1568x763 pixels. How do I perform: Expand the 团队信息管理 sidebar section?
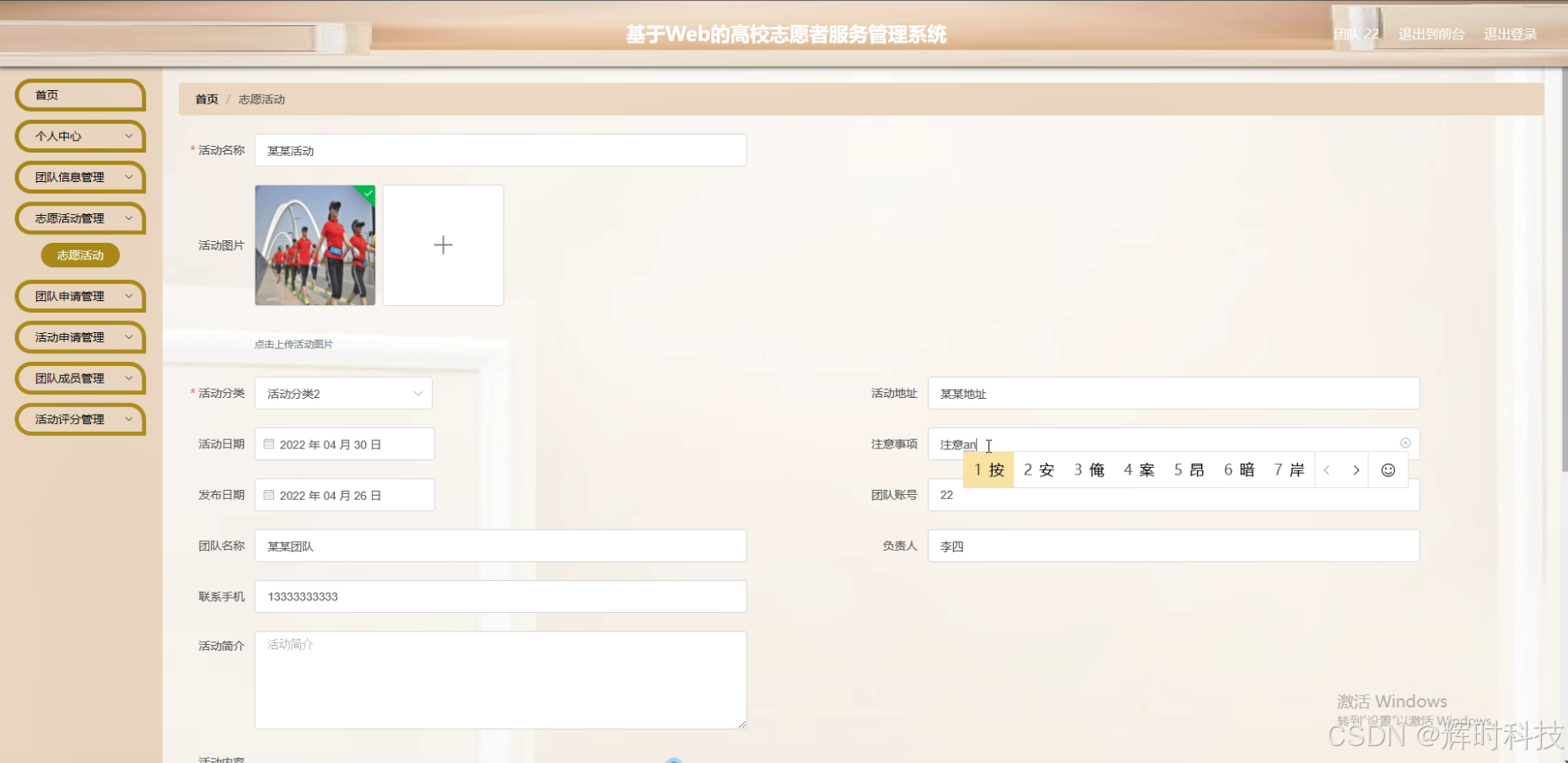[x=79, y=177]
